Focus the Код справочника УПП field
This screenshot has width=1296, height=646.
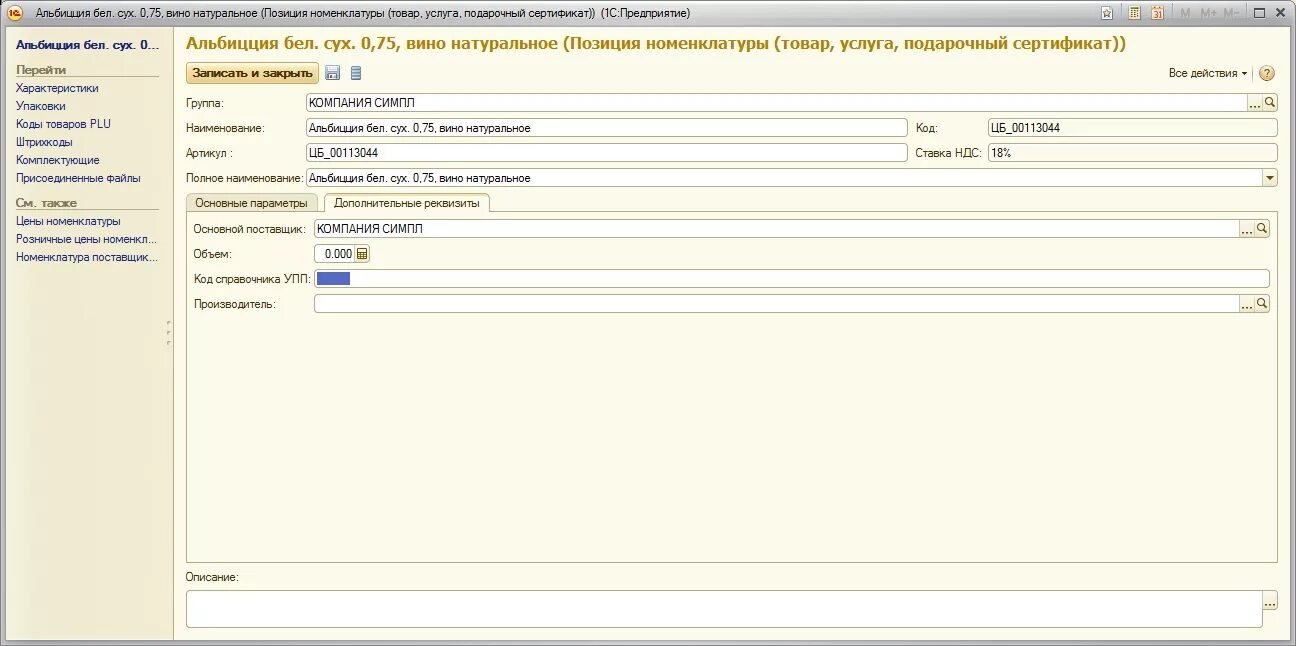(x=791, y=279)
